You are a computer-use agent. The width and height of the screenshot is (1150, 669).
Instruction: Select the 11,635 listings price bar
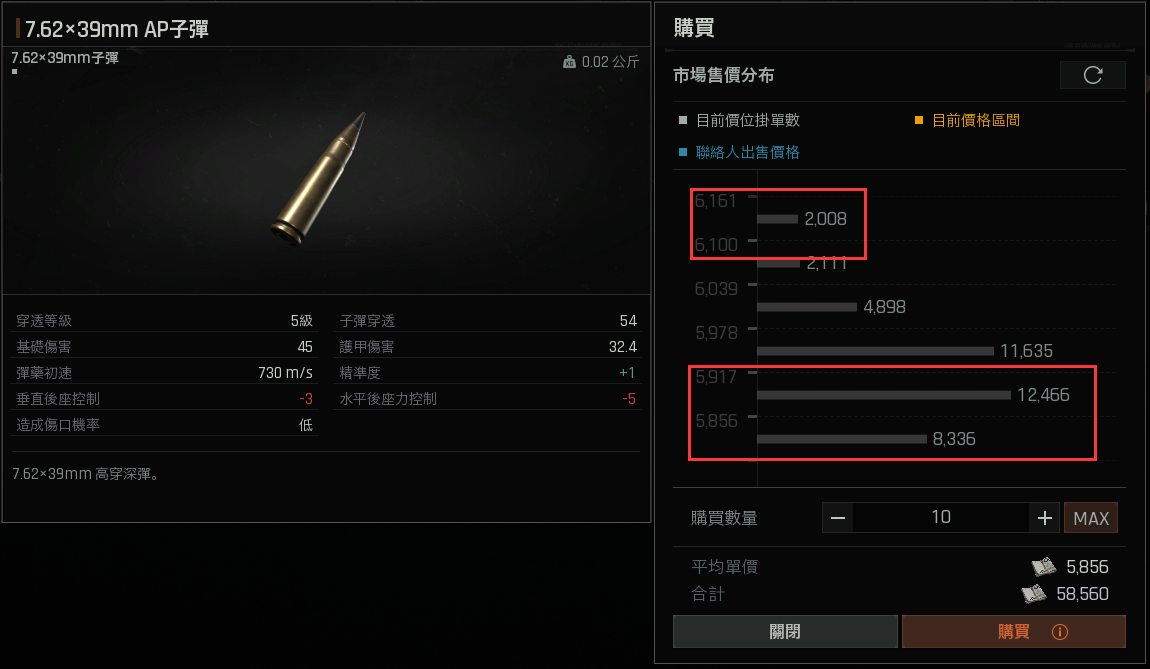point(875,351)
